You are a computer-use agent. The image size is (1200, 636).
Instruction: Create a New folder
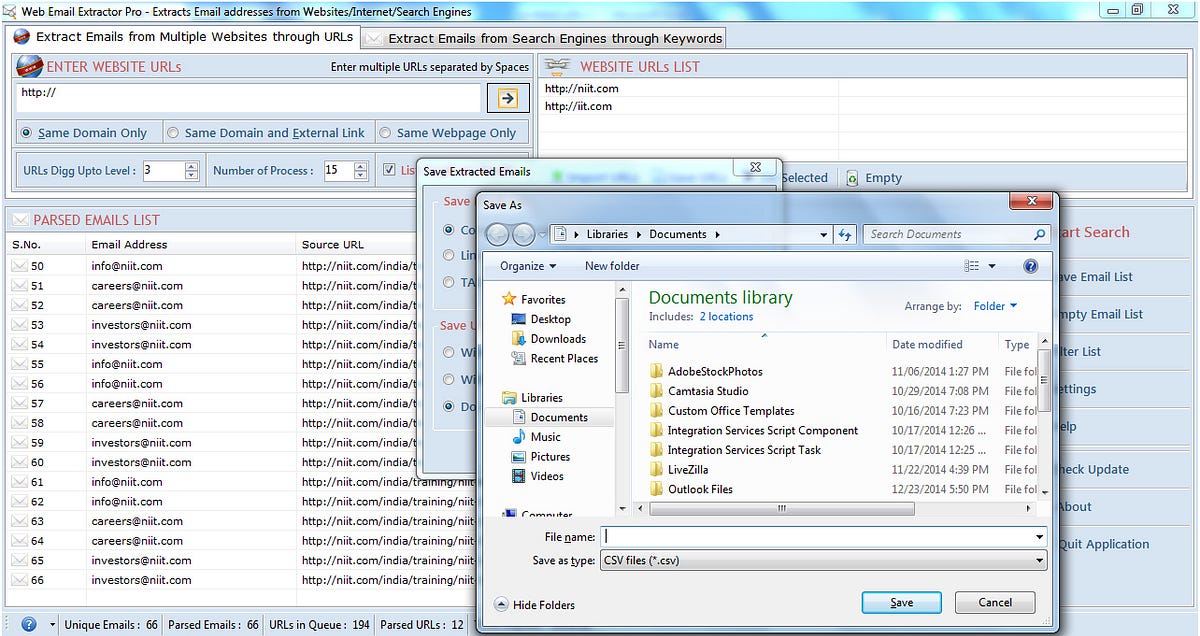coord(612,266)
